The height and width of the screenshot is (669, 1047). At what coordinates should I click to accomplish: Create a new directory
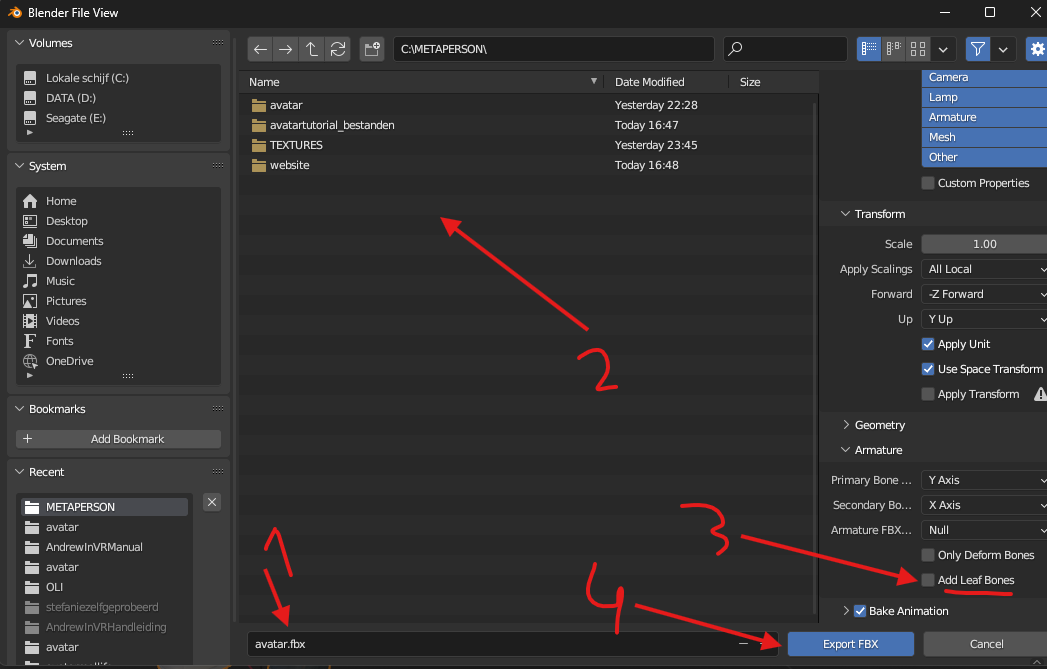pos(372,49)
